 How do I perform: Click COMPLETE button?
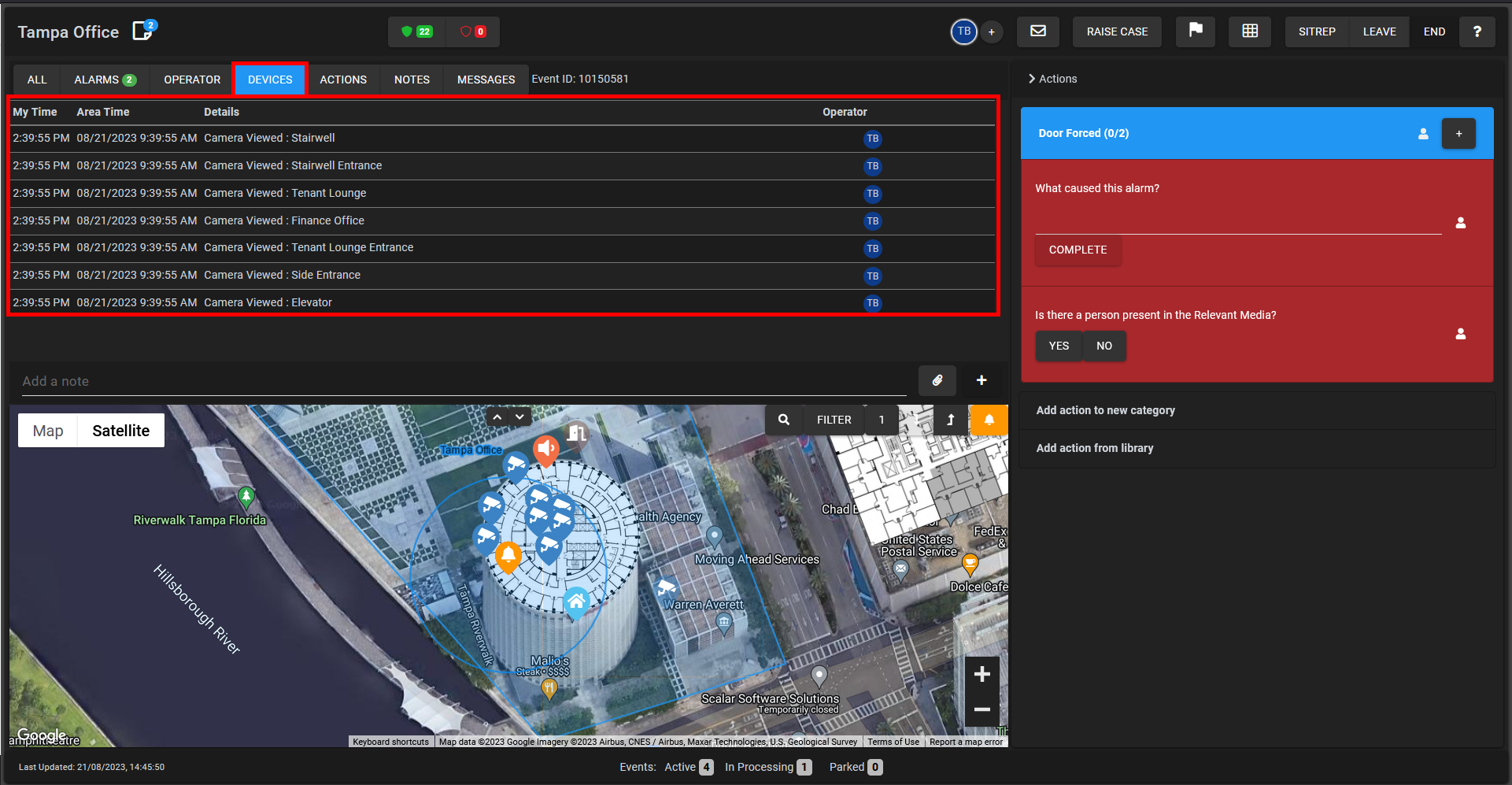(1078, 250)
